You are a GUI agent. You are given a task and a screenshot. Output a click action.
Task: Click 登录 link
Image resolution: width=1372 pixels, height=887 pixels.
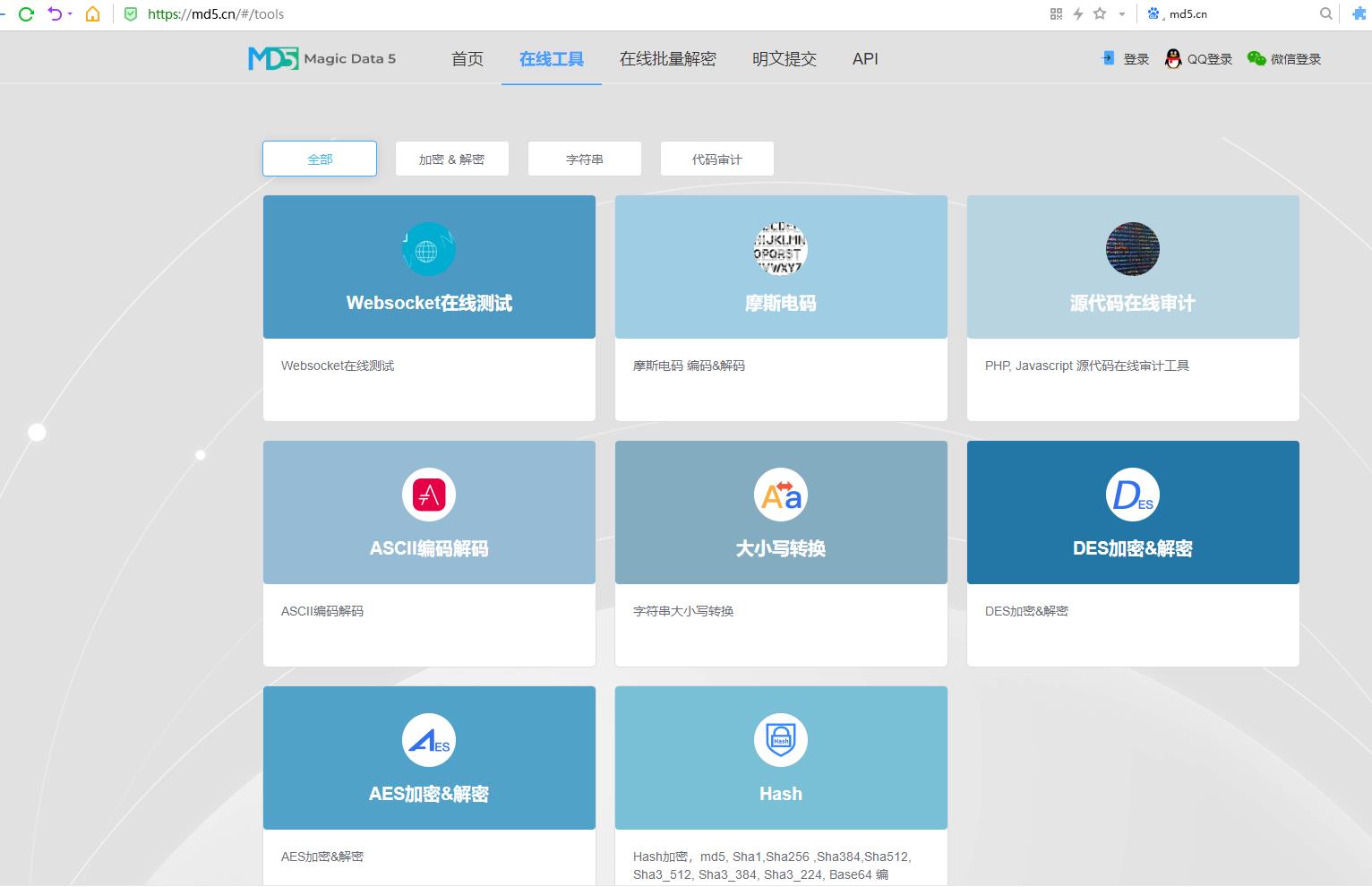(x=1136, y=59)
